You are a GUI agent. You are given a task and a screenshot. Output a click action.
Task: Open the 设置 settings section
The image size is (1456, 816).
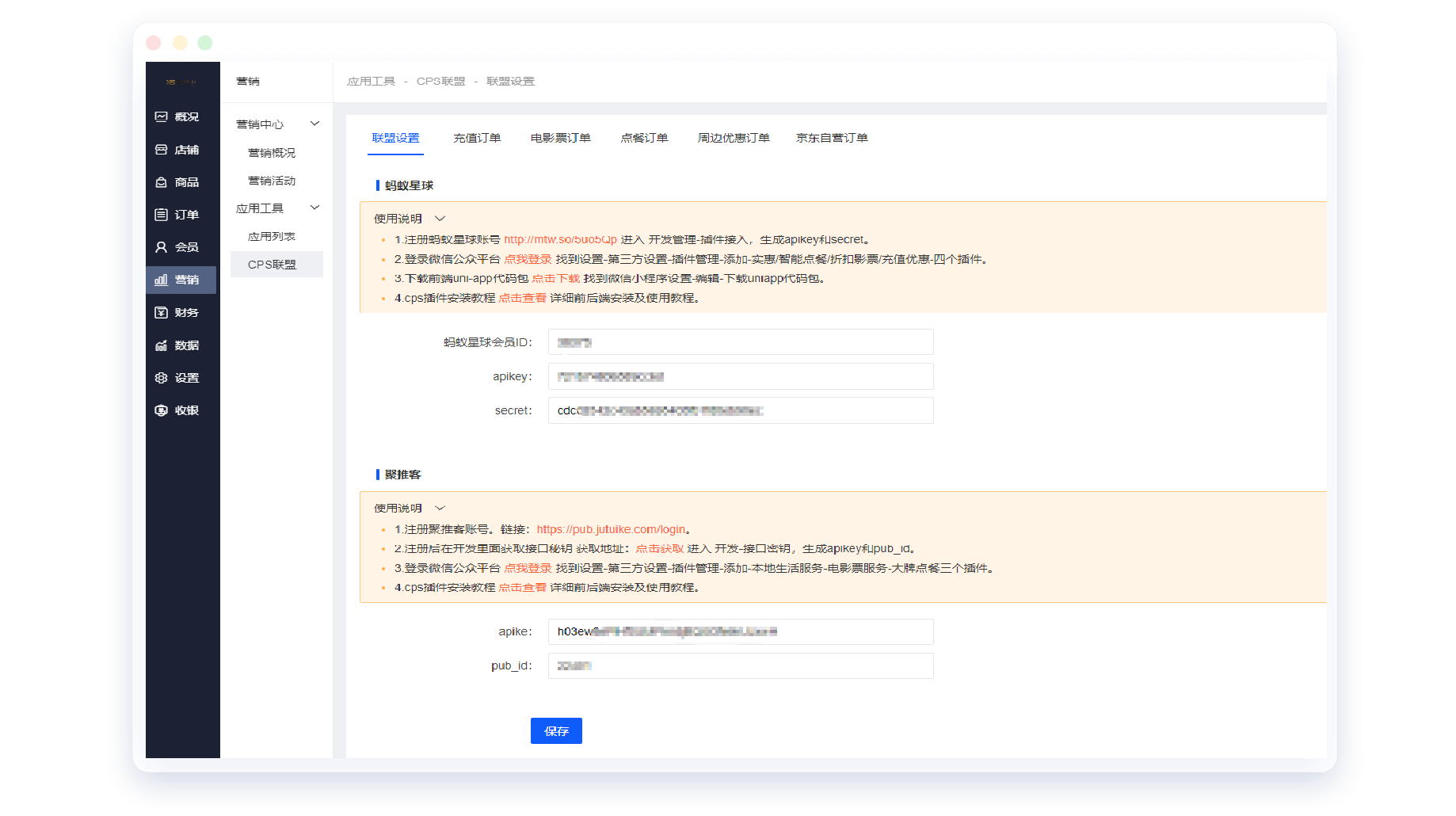[x=181, y=377]
